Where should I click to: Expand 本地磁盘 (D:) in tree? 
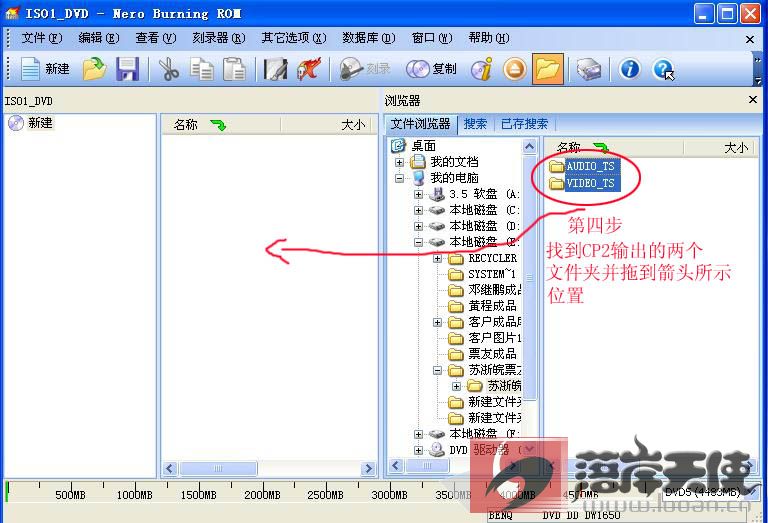pos(418,226)
